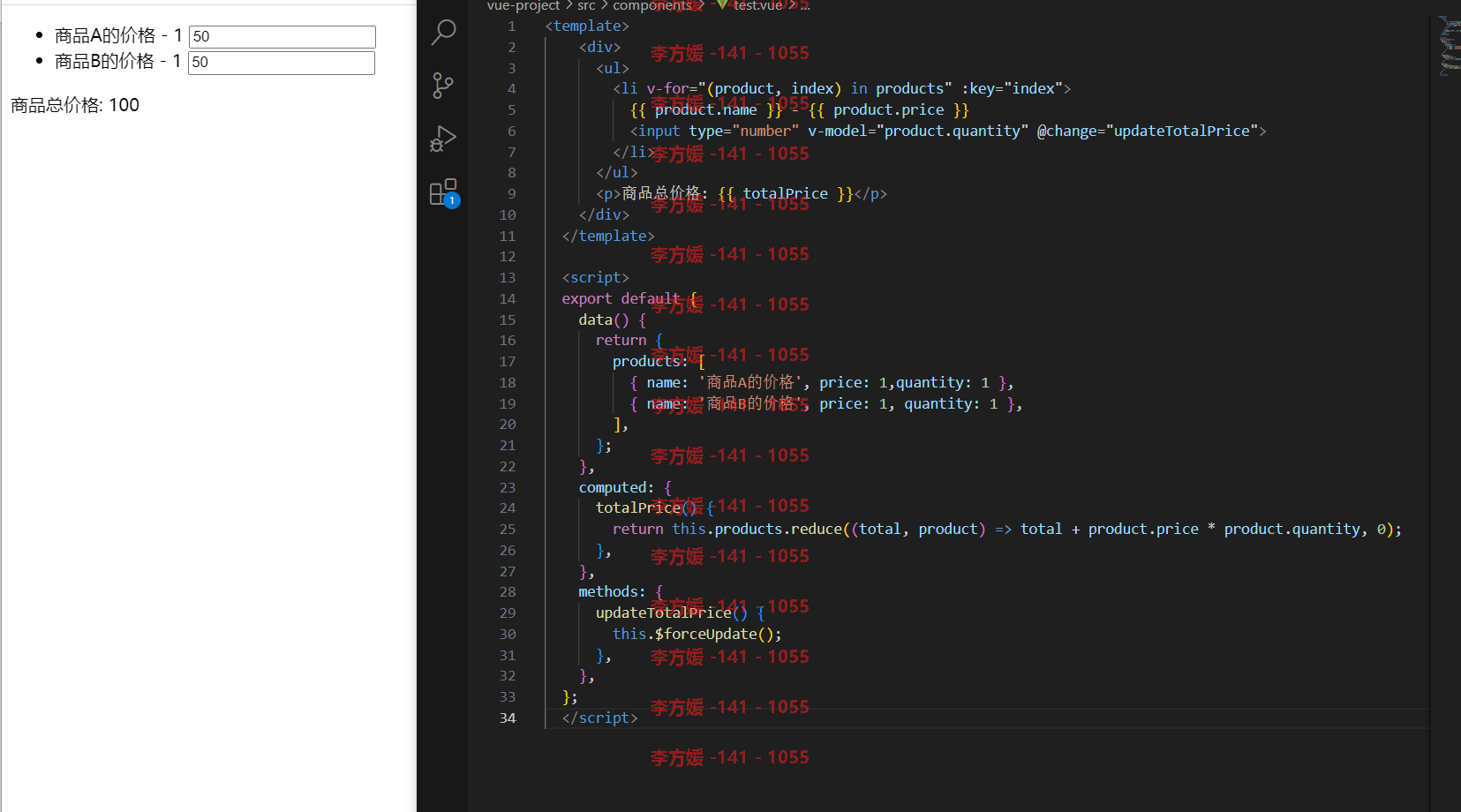Click 'product.price' interpolation on line 5

tap(888, 110)
